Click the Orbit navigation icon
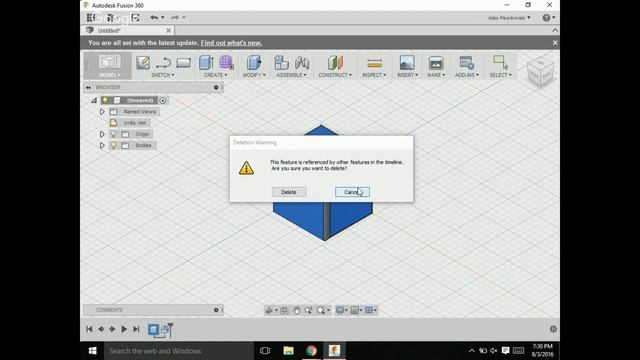This screenshot has height=360, width=640. tap(269, 310)
